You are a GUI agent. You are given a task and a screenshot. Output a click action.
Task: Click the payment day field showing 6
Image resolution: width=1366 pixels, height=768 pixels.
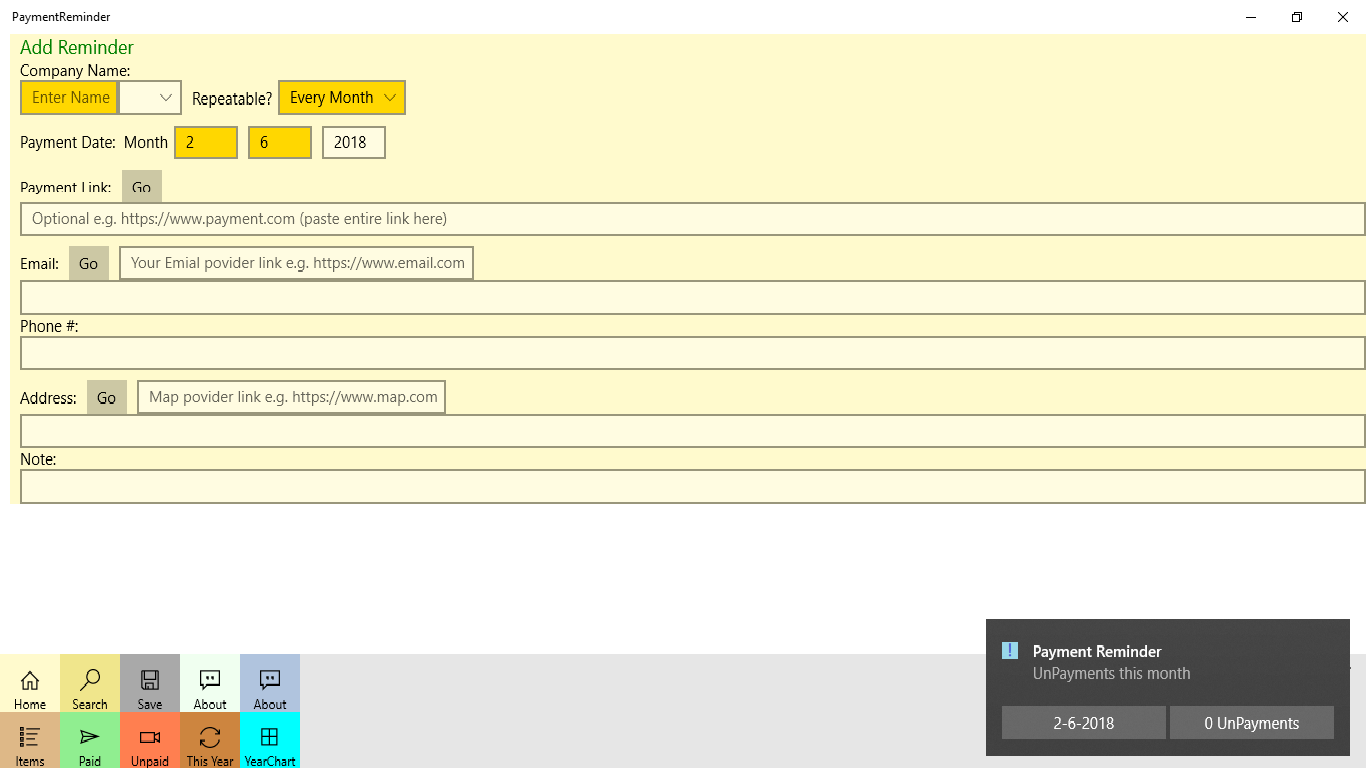[280, 142]
